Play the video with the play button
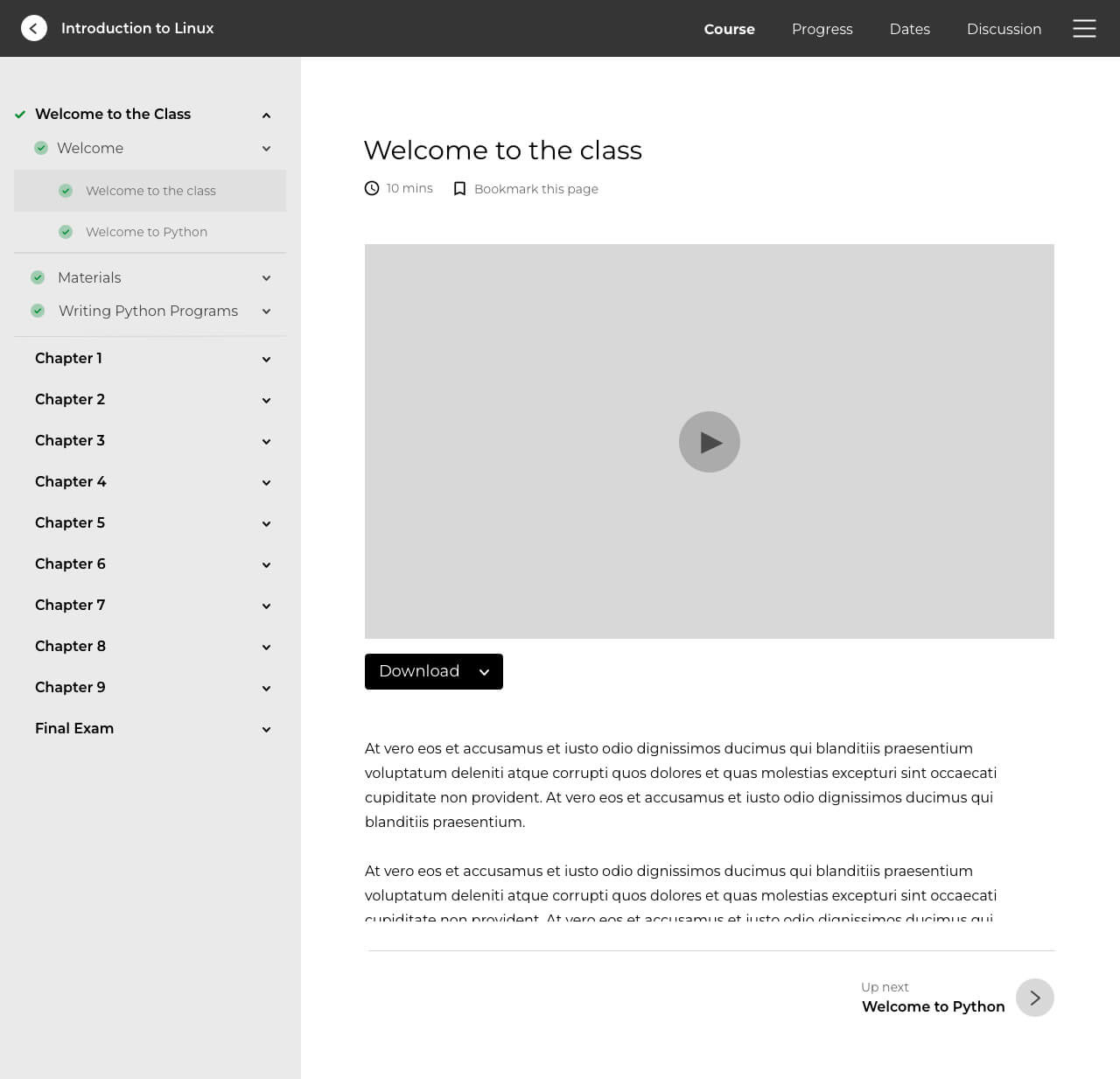Screen dimensions: 1120x1079 [710, 442]
